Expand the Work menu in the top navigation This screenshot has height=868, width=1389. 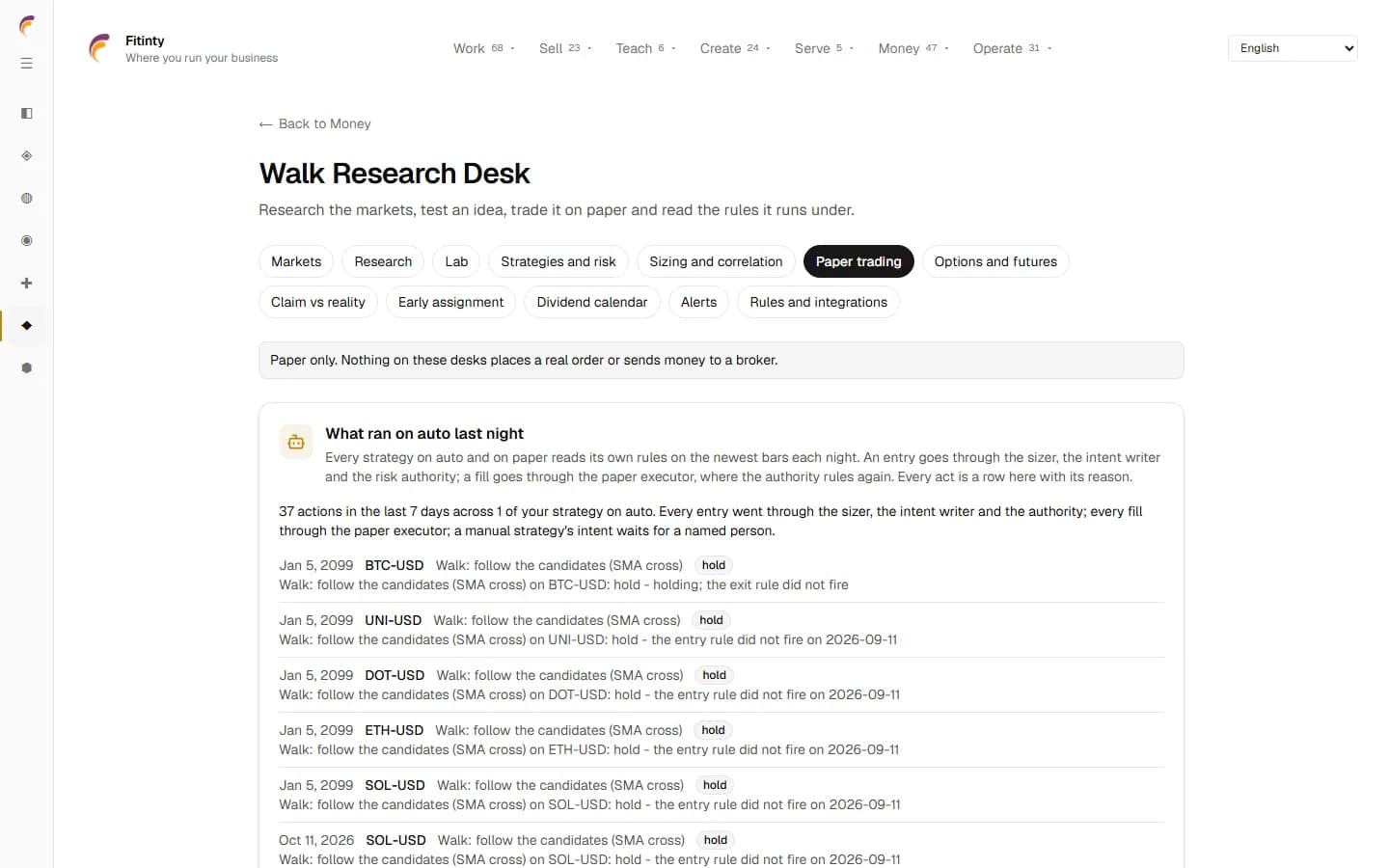484,48
